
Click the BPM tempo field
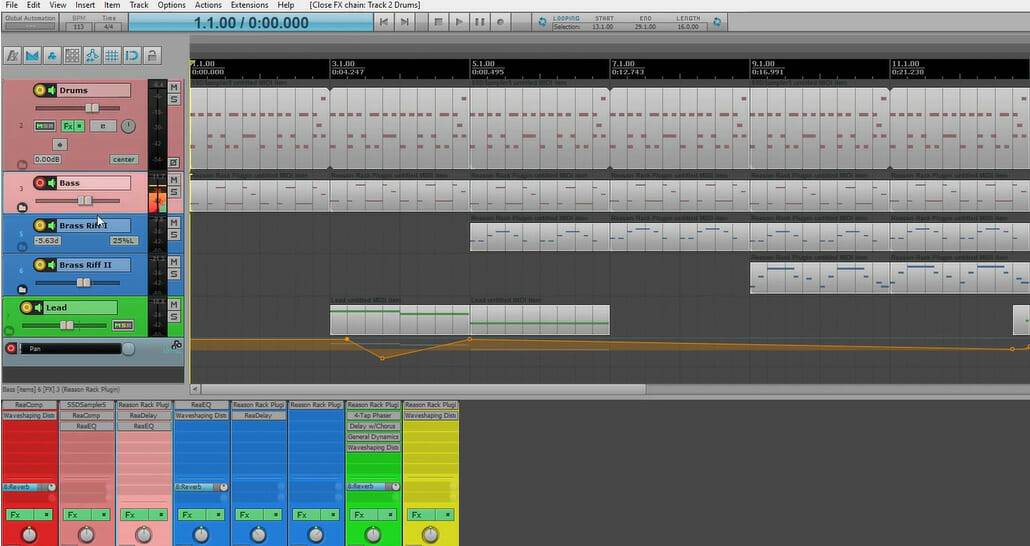(x=78, y=27)
